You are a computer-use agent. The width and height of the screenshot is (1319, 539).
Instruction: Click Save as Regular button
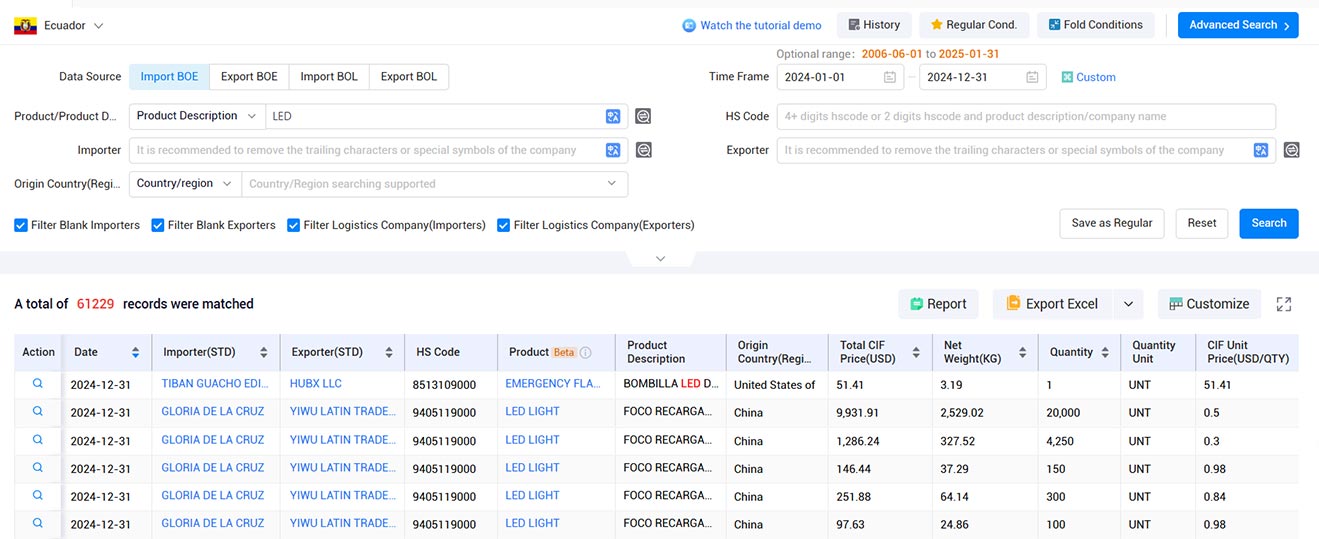click(x=1112, y=223)
